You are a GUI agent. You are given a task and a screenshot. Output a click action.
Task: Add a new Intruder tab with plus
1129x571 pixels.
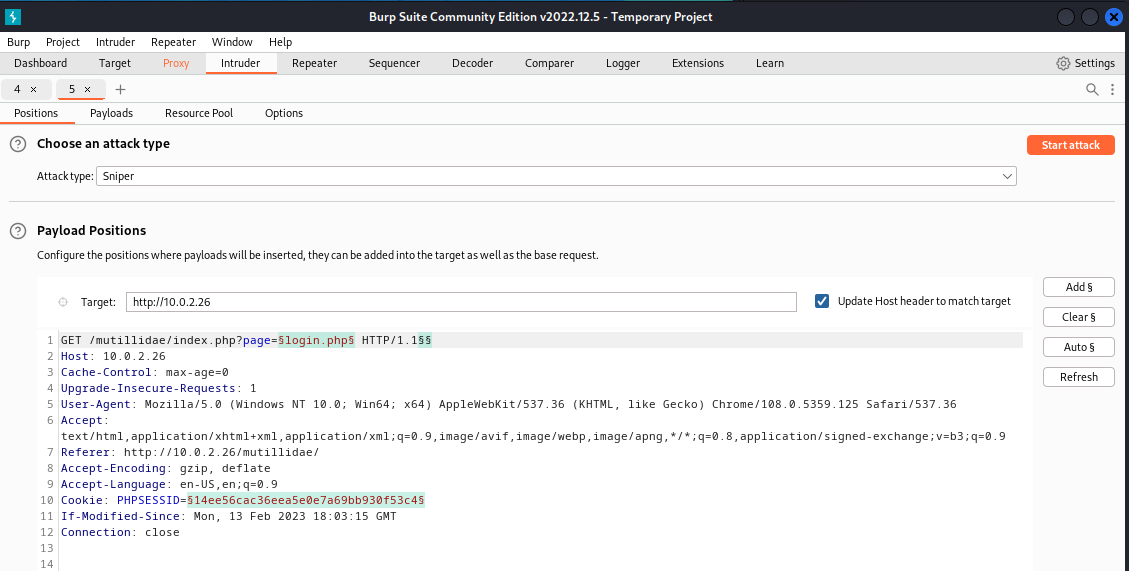pyautogui.click(x=120, y=89)
